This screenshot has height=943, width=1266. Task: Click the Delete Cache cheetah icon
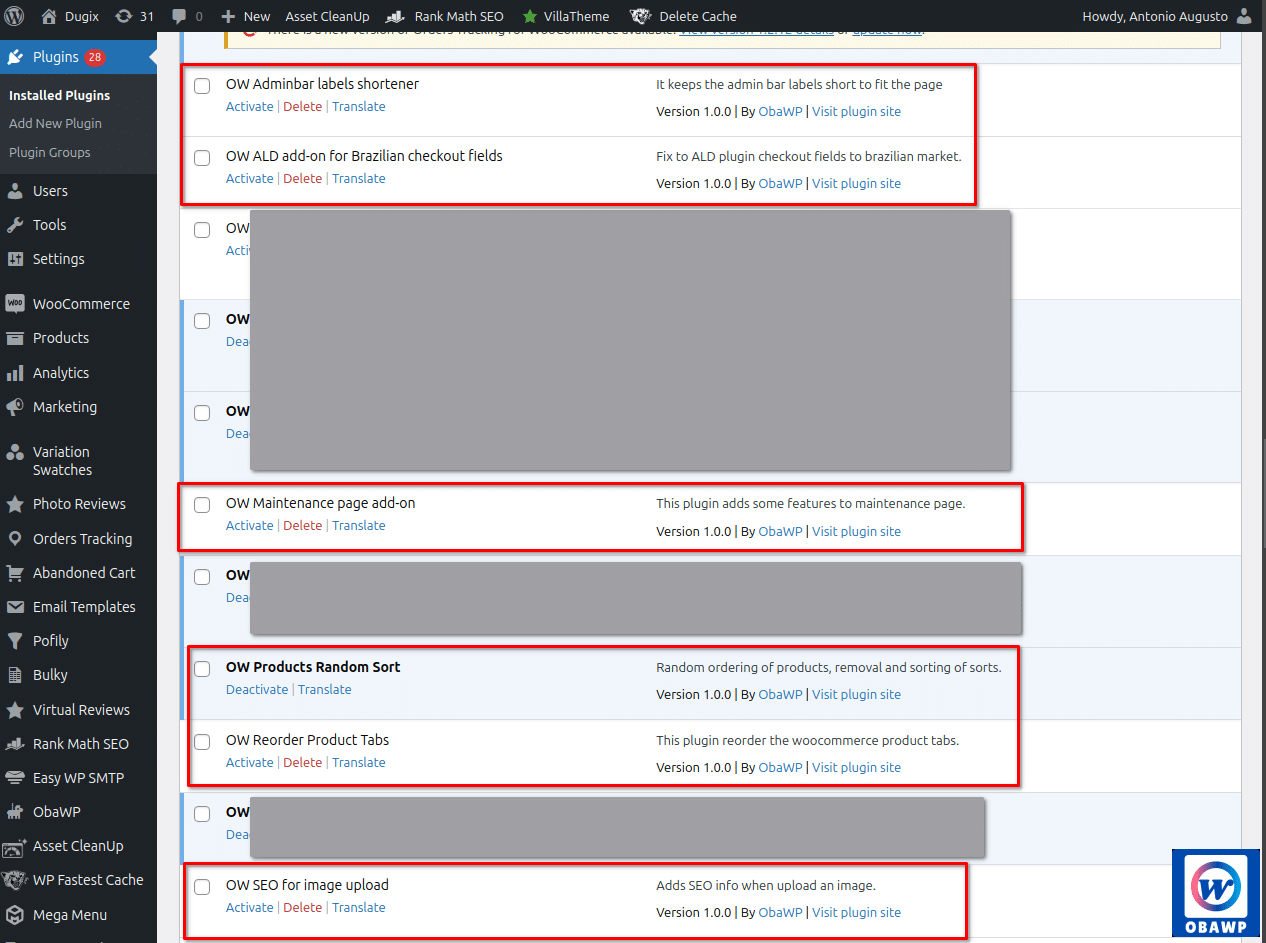641,16
